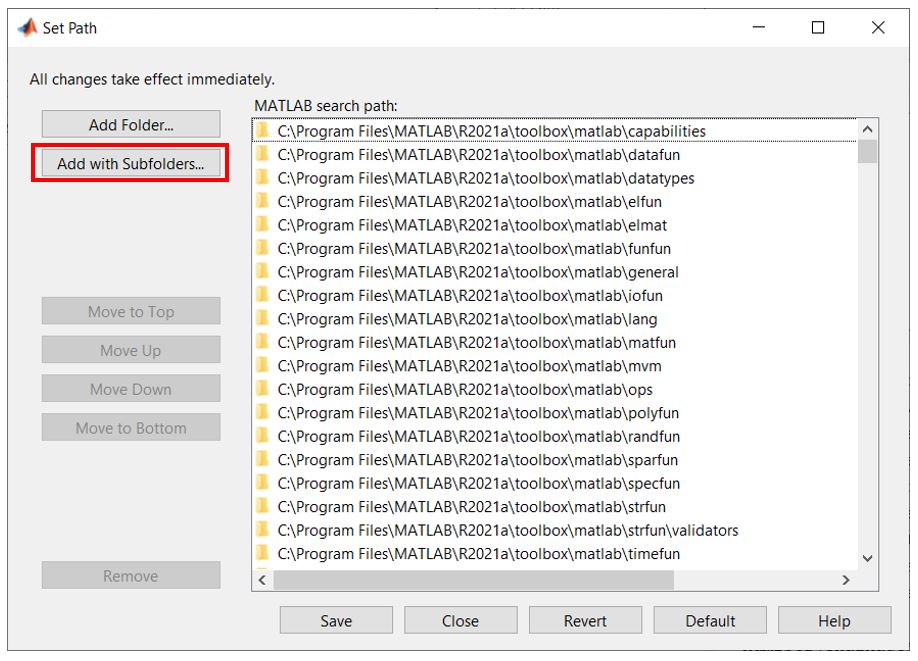Click the Move to Bottom button

click(131, 427)
